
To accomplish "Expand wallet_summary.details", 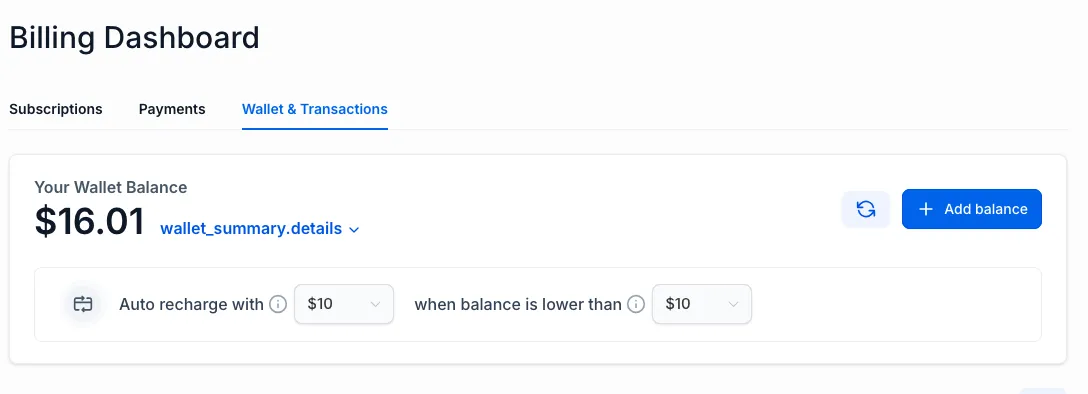I will click(260, 229).
